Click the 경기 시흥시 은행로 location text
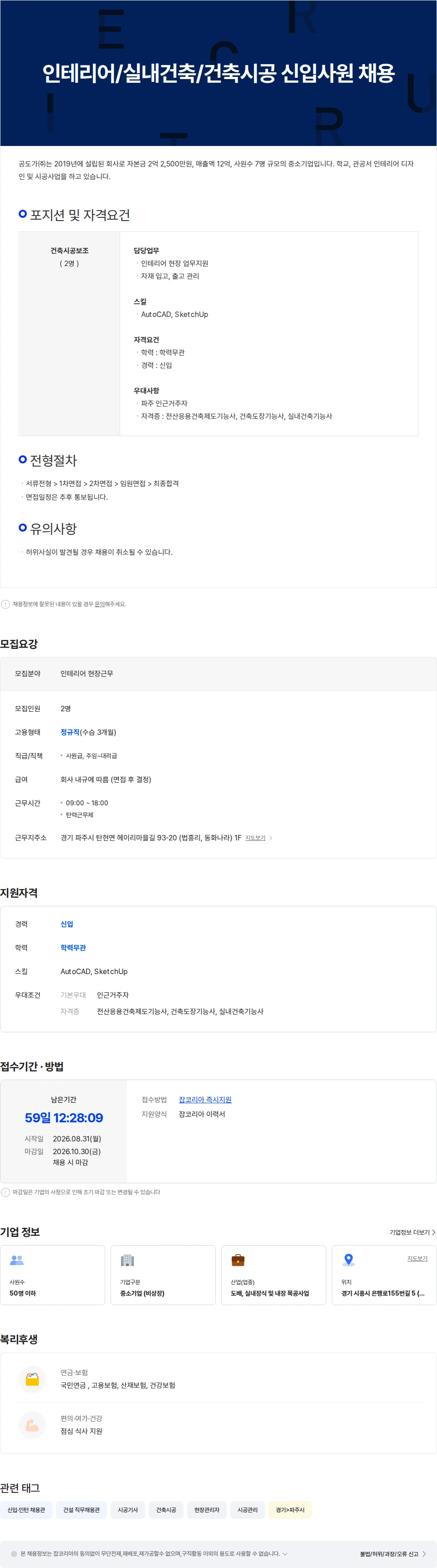 tap(383, 1293)
